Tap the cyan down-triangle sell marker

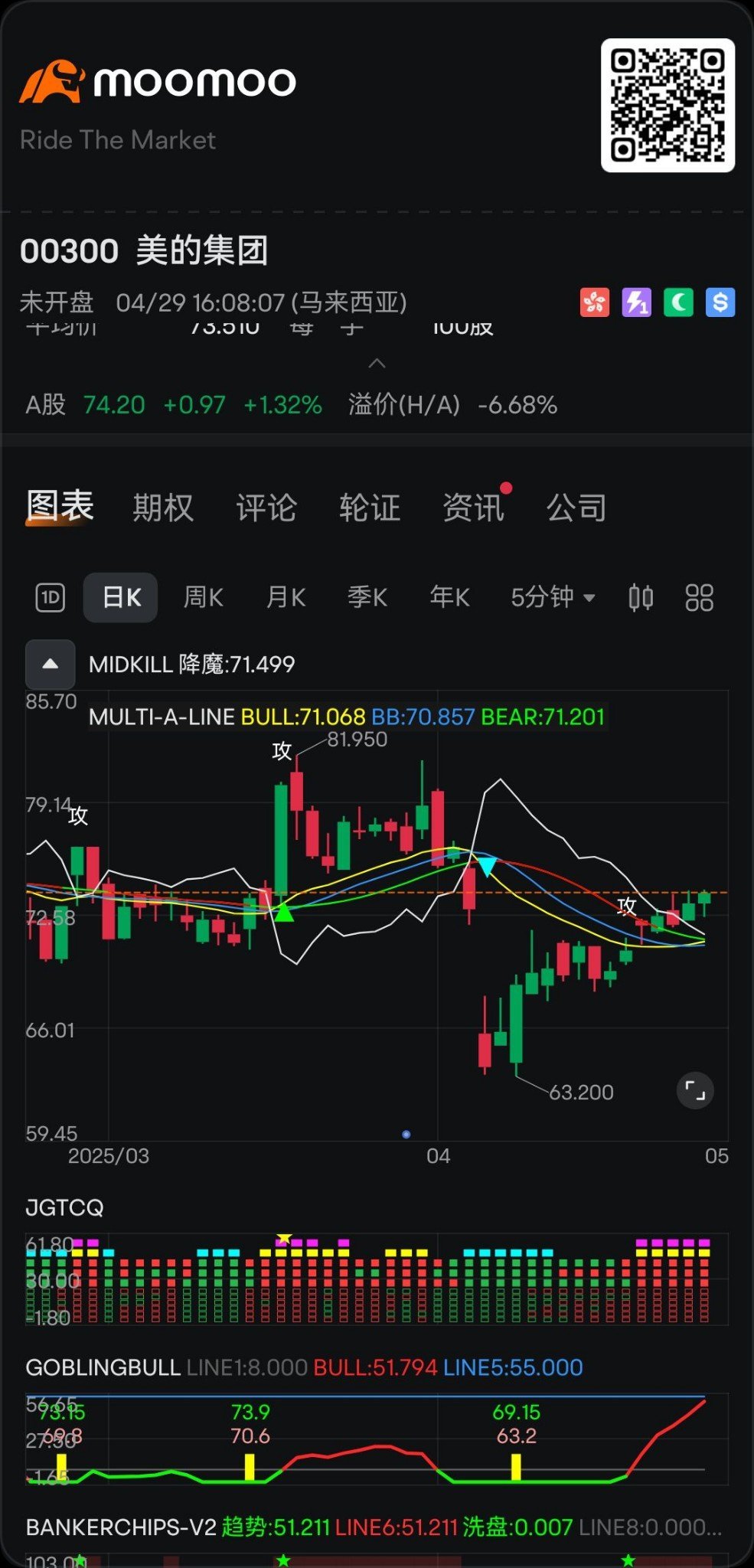487,867
